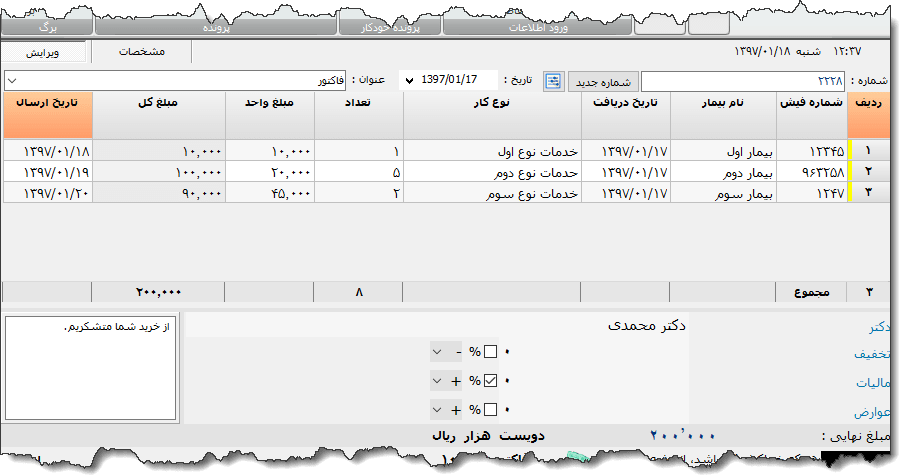Enable the duties percent checkbox
Screen dimensions: 900x475
(490, 410)
